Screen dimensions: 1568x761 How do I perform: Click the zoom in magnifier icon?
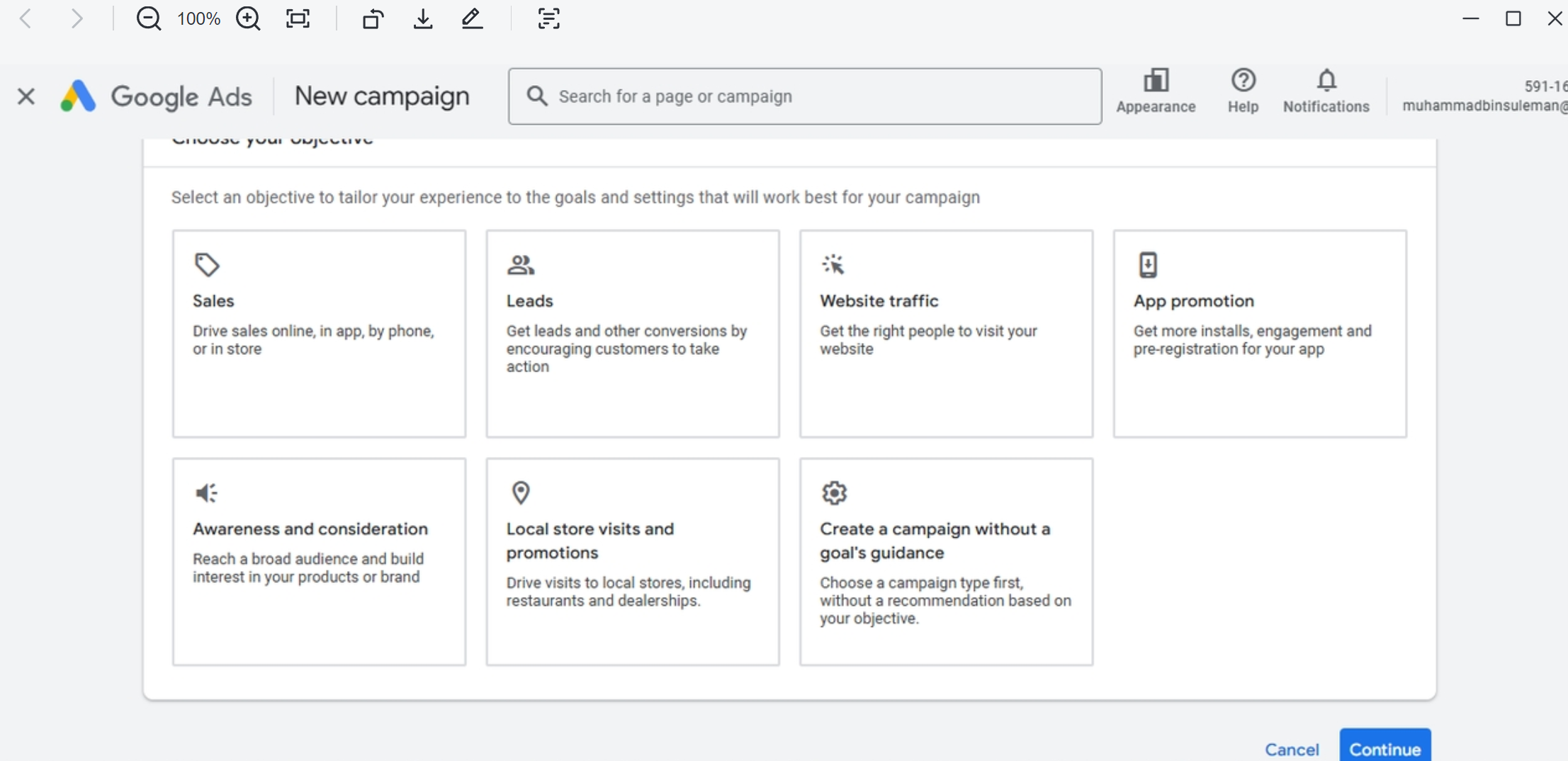[x=248, y=18]
